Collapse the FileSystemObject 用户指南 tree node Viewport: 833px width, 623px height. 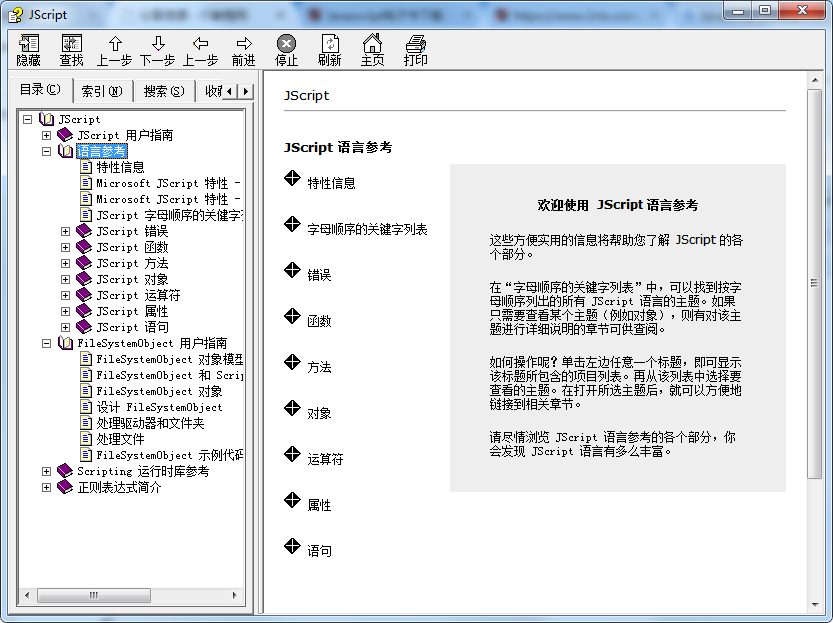(x=46, y=343)
